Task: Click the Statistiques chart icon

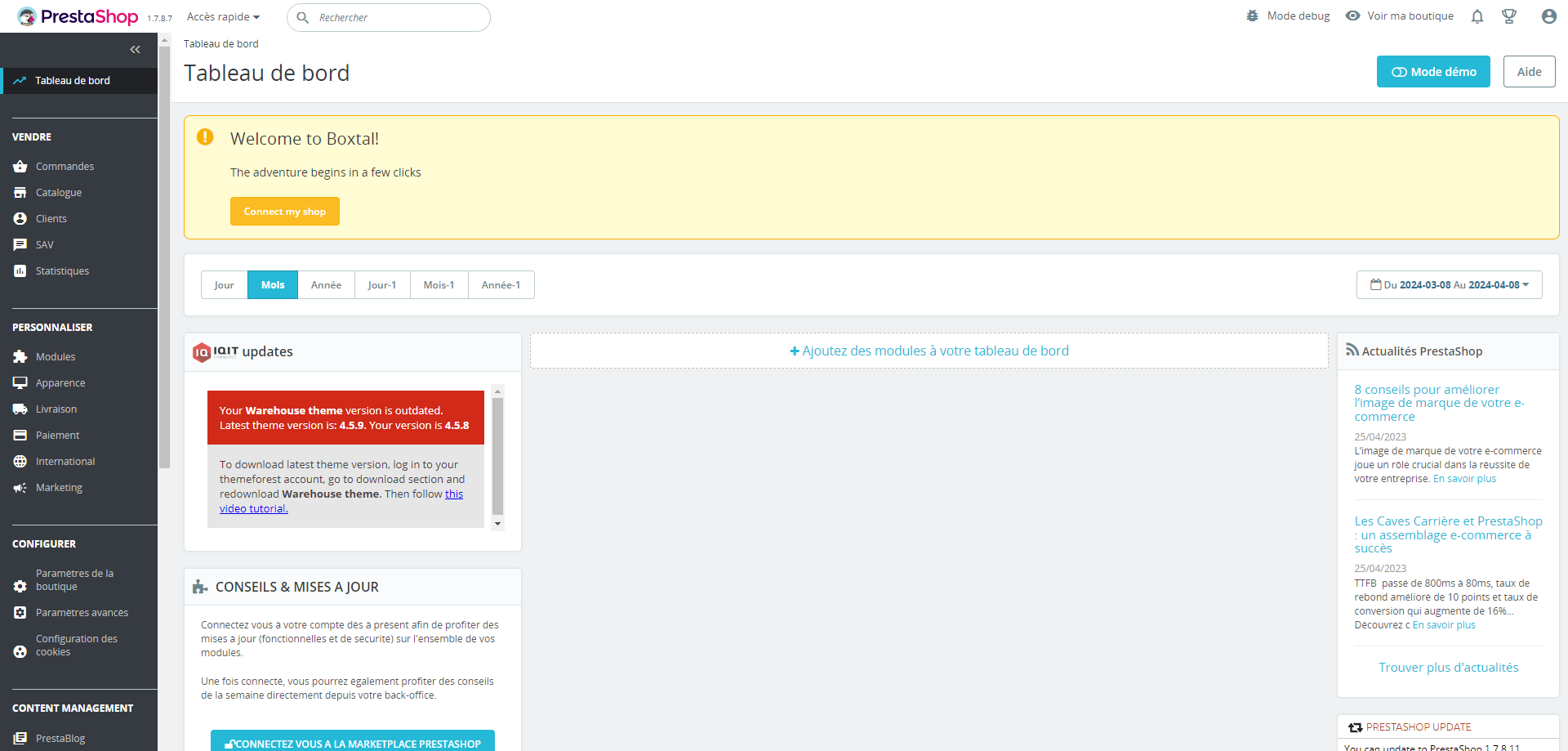Action: click(20, 271)
